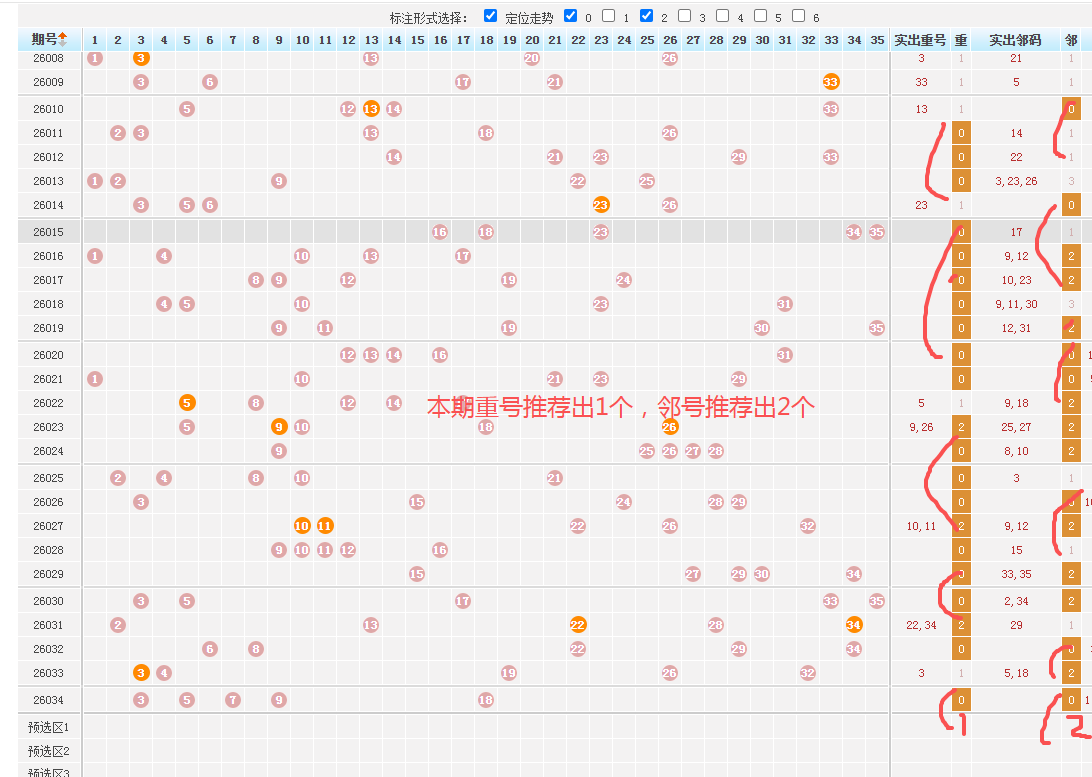Viewport: 1092px width, 777px height.
Task: Select the issue number 26015 row label
Action: pos(48,232)
